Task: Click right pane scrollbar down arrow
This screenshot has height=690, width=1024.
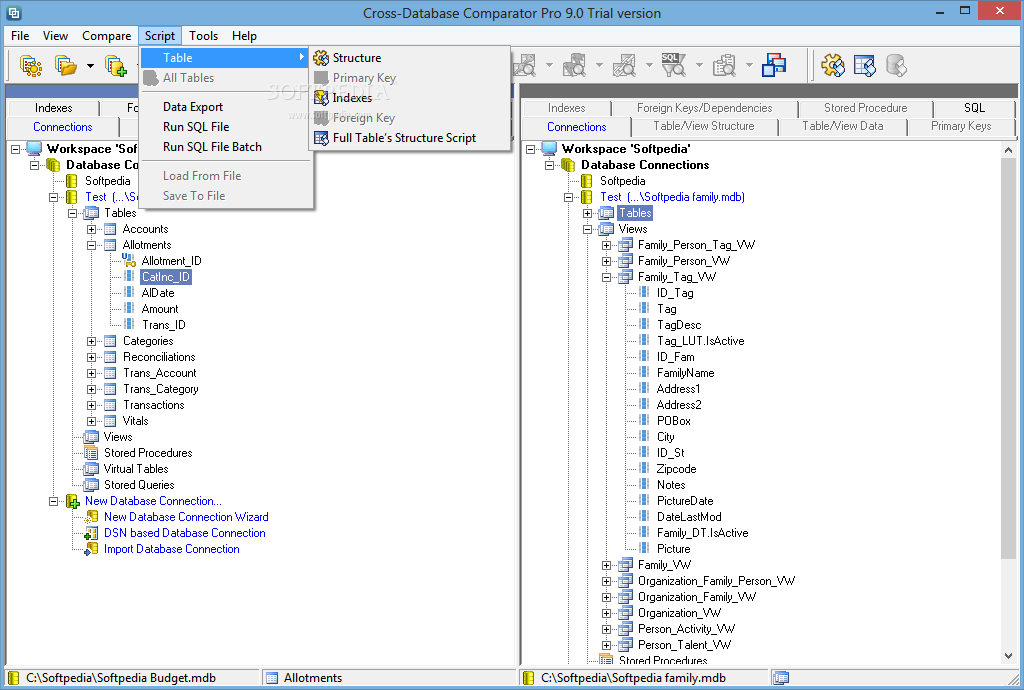Action: [1008, 656]
